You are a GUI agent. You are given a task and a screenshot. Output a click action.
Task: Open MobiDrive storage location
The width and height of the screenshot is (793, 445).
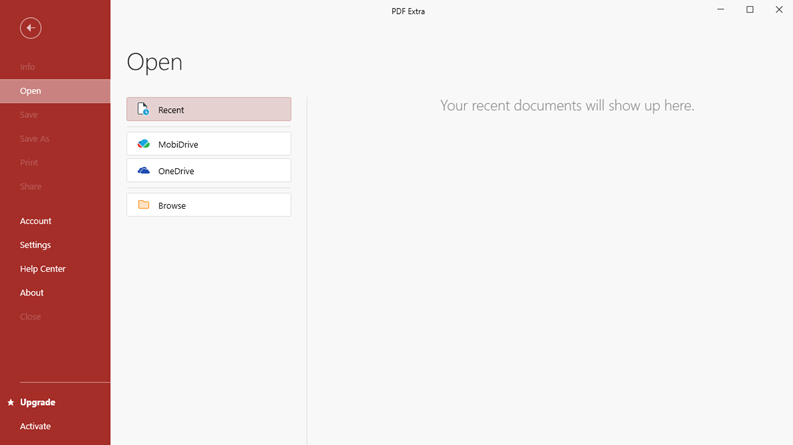(x=209, y=144)
